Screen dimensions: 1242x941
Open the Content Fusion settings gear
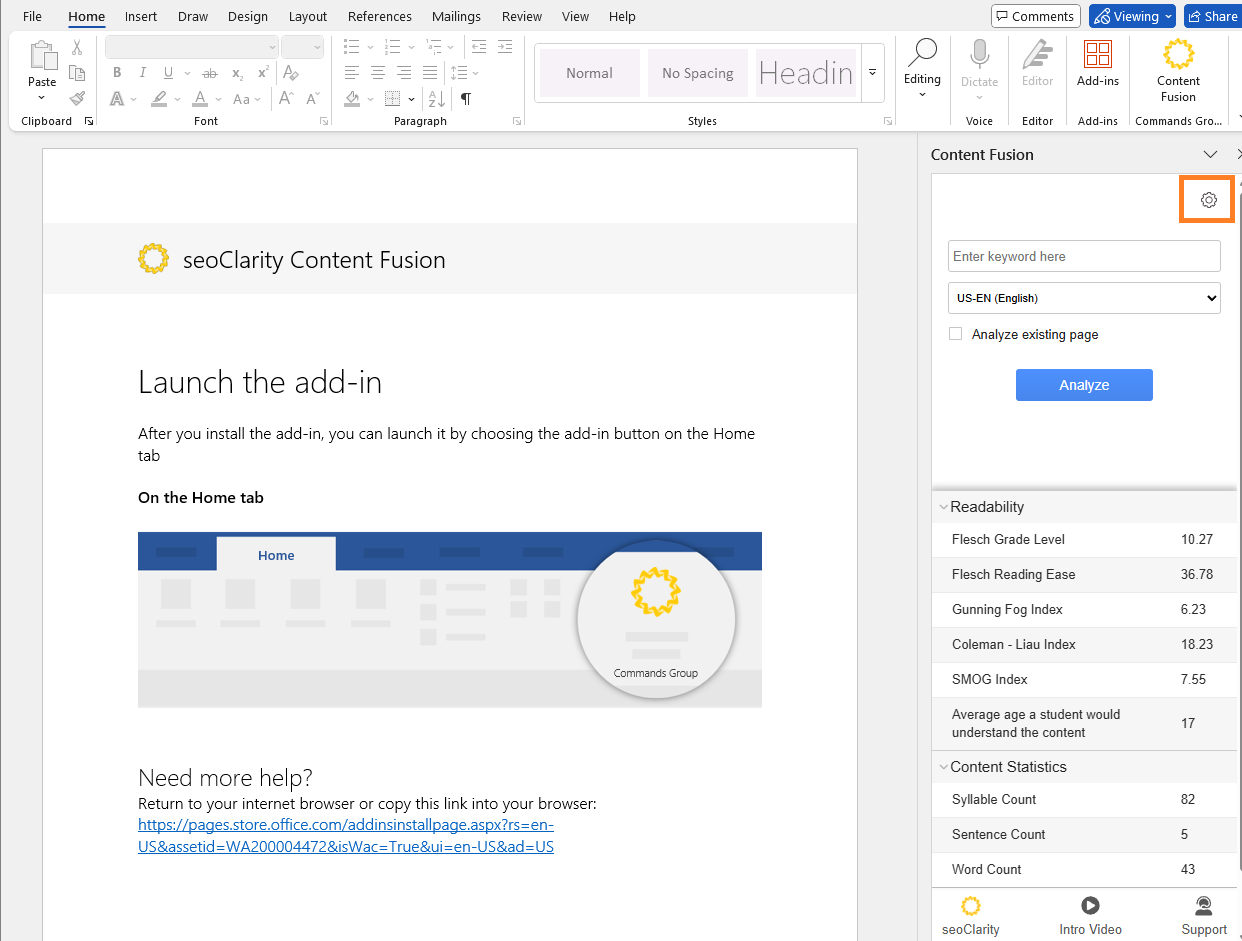tap(1208, 200)
